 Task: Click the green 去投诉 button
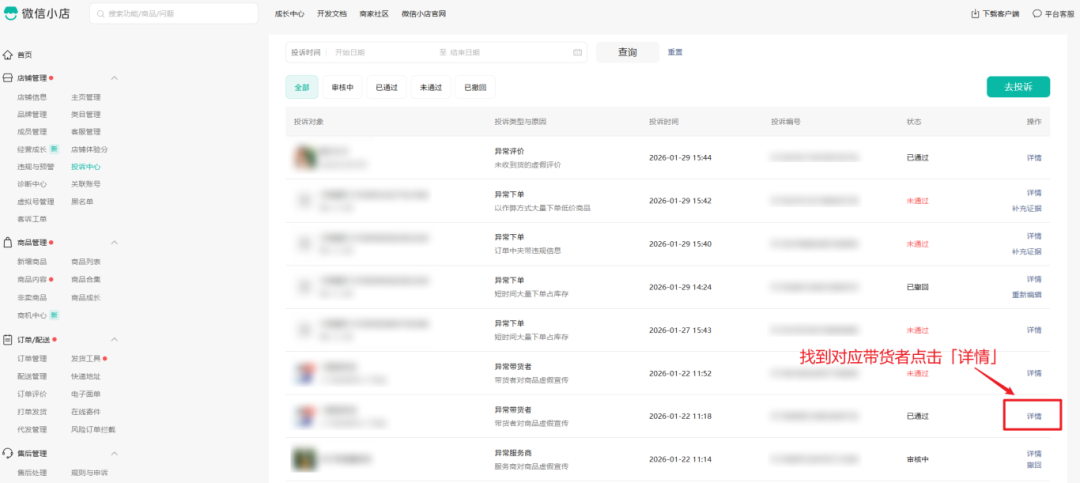1017,87
